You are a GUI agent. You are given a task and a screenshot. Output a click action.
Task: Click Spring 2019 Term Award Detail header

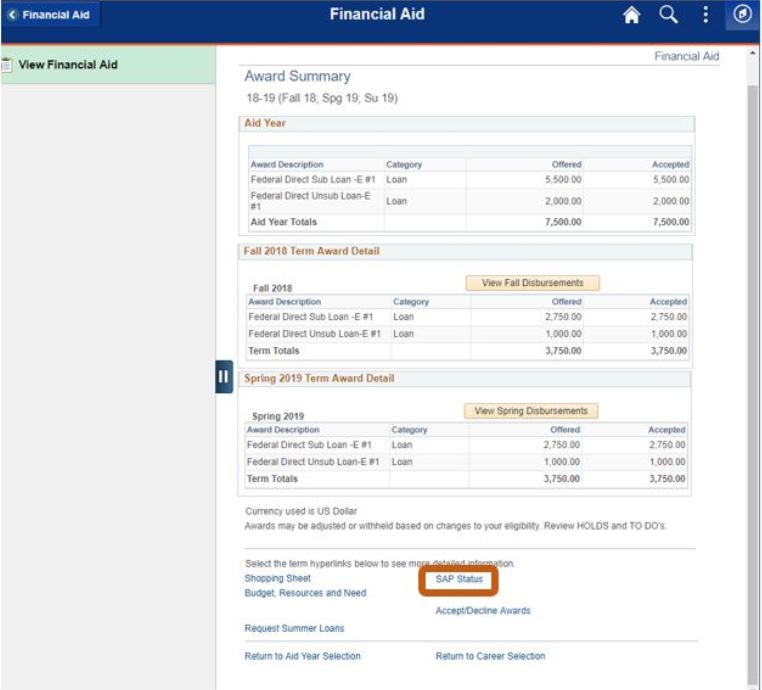[x=464, y=379]
